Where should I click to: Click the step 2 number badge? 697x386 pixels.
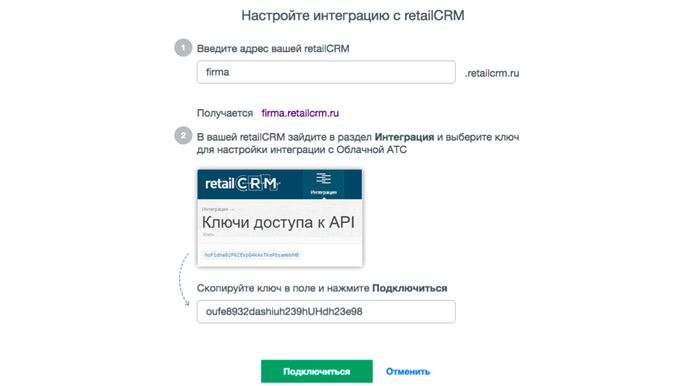183,136
